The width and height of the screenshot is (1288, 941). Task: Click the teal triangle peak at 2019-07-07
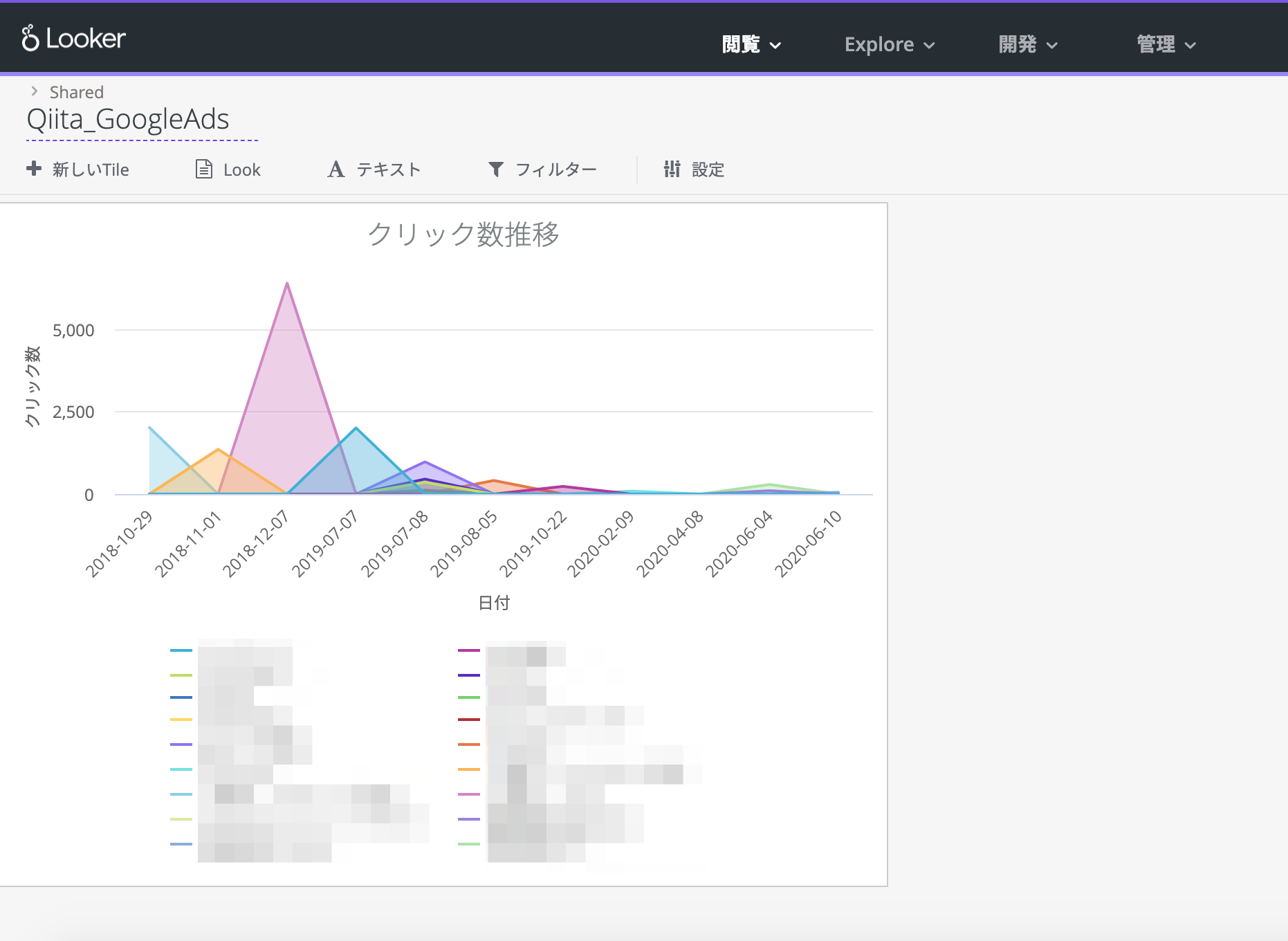pyautogui.click(x=356, y=429)
